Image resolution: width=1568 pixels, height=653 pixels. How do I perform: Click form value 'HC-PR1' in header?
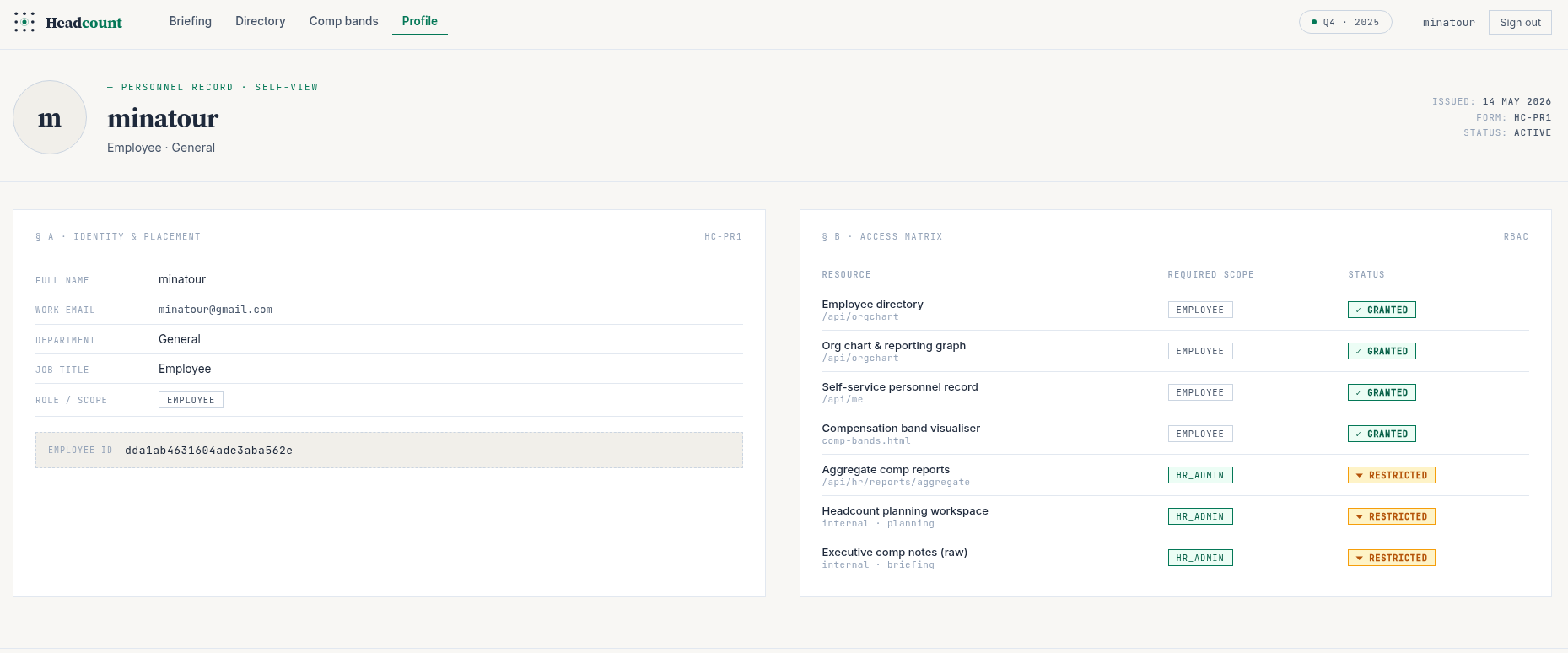click(x=1533, y=117)
